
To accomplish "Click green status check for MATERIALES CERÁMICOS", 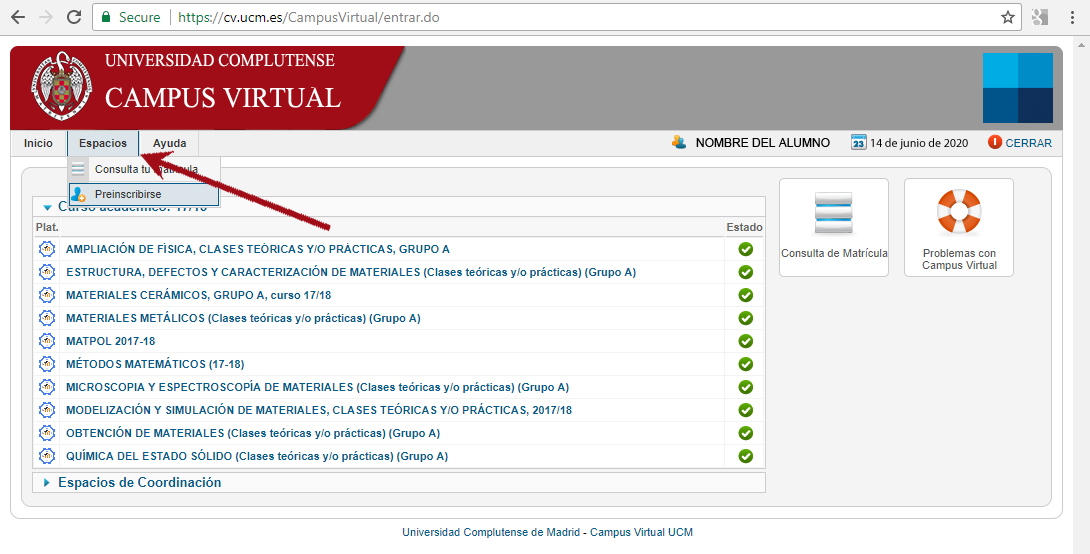I will pyautogui.click(x=746, y=295).
